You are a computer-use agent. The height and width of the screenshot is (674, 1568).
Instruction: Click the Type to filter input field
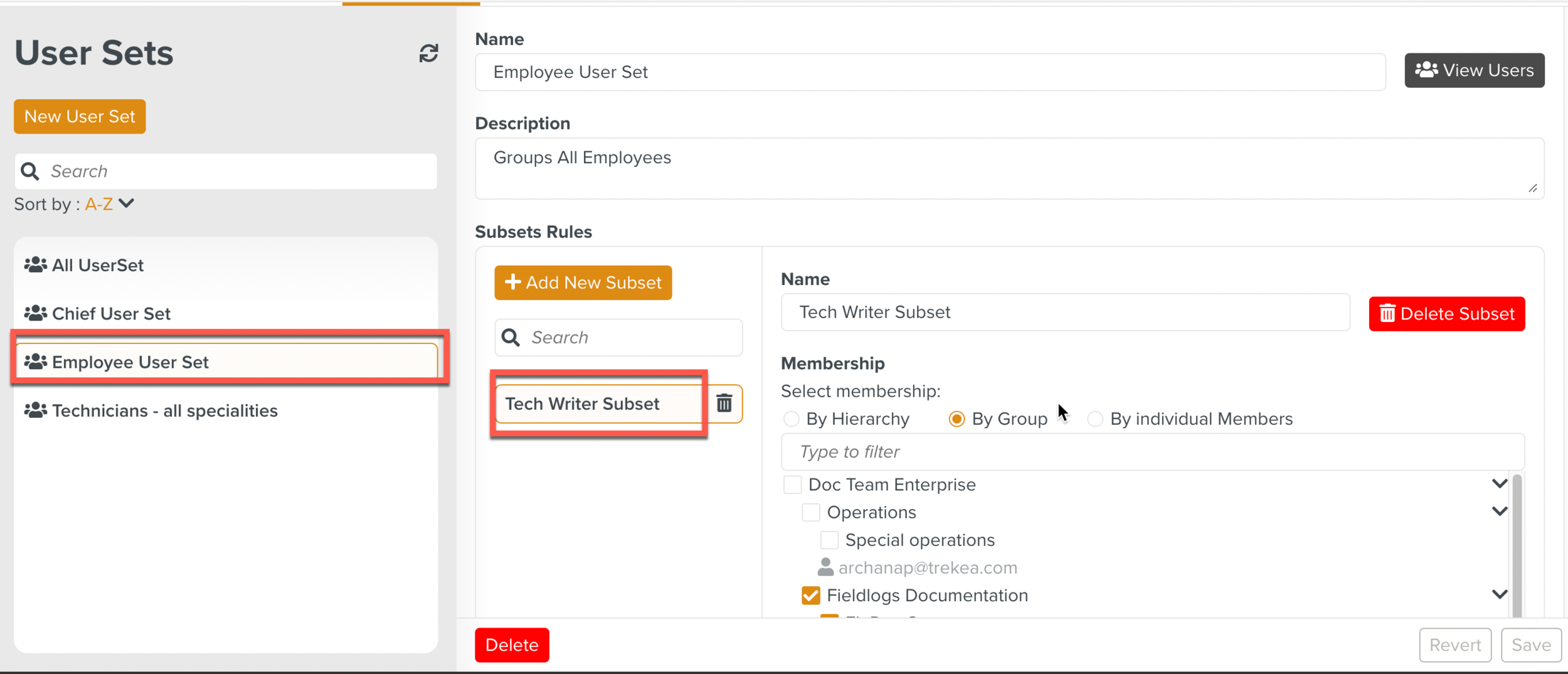1152,452
